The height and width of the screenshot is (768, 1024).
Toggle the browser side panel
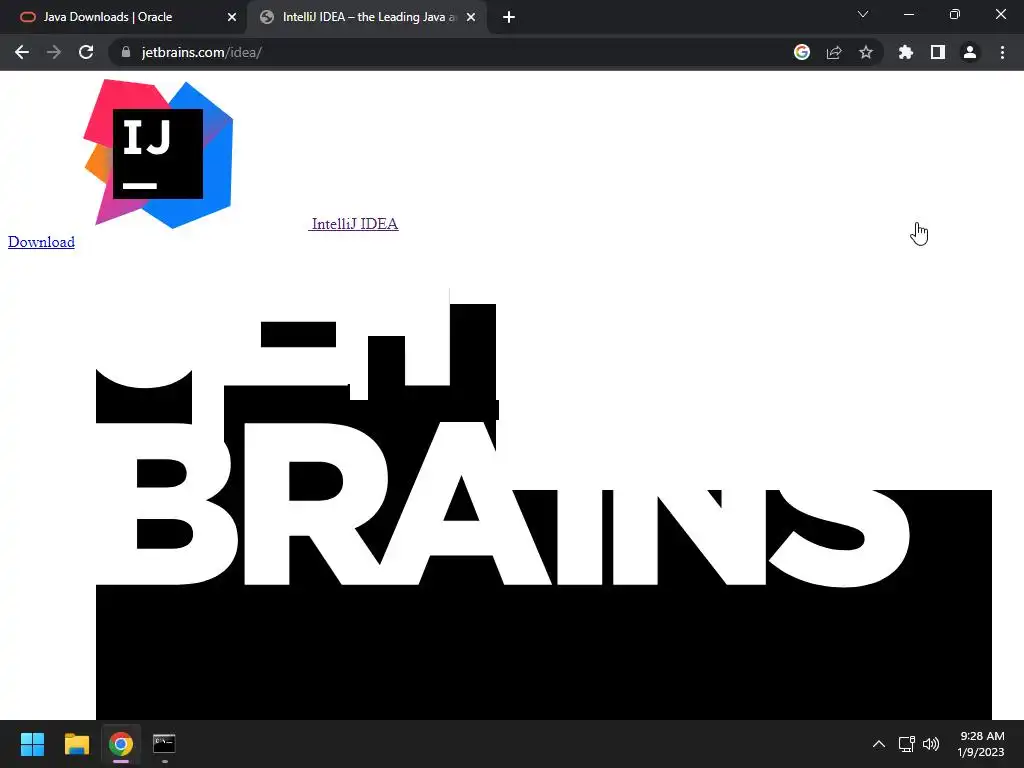point(938,52)
